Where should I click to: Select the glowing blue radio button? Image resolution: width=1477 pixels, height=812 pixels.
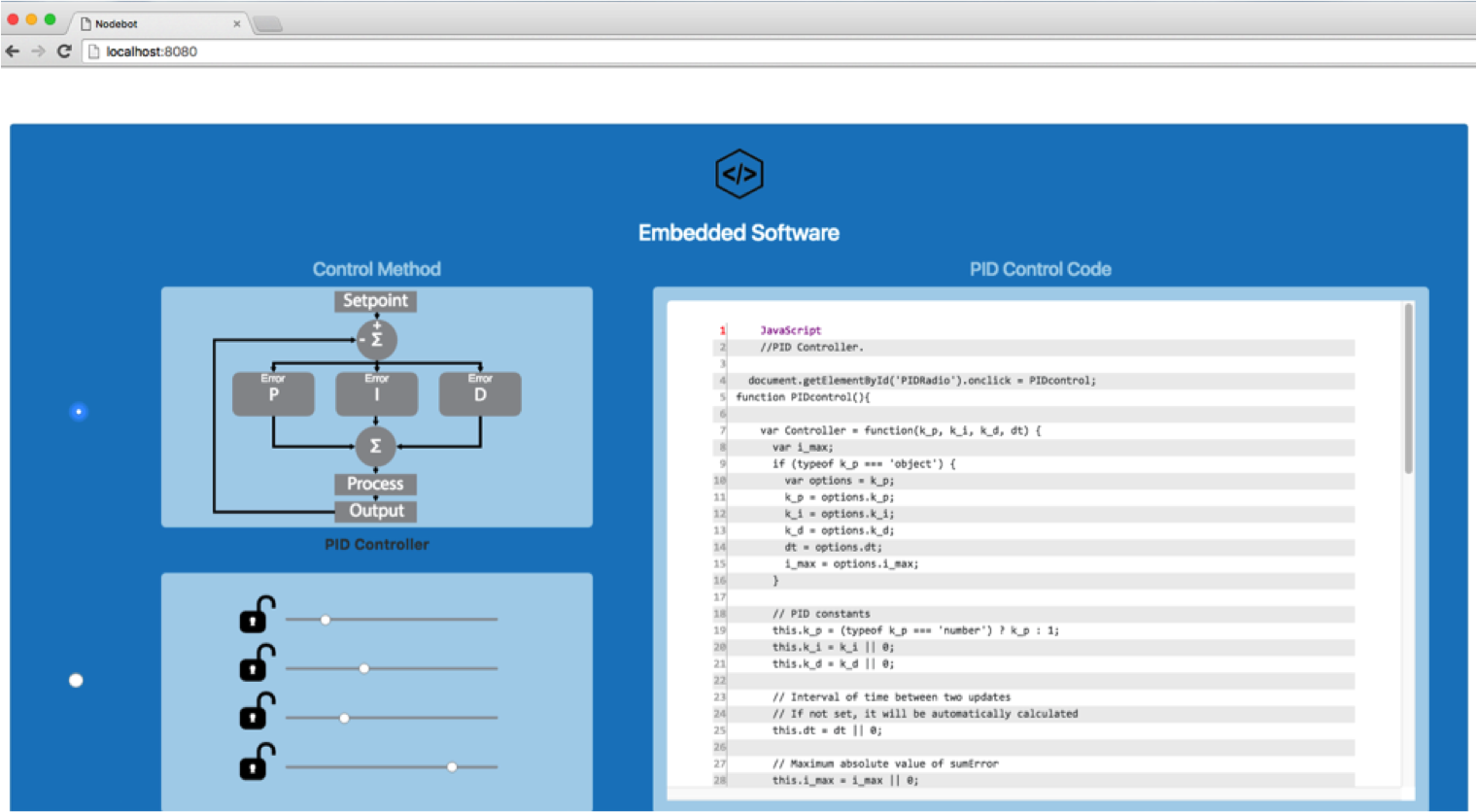click(x=79, y=411)
